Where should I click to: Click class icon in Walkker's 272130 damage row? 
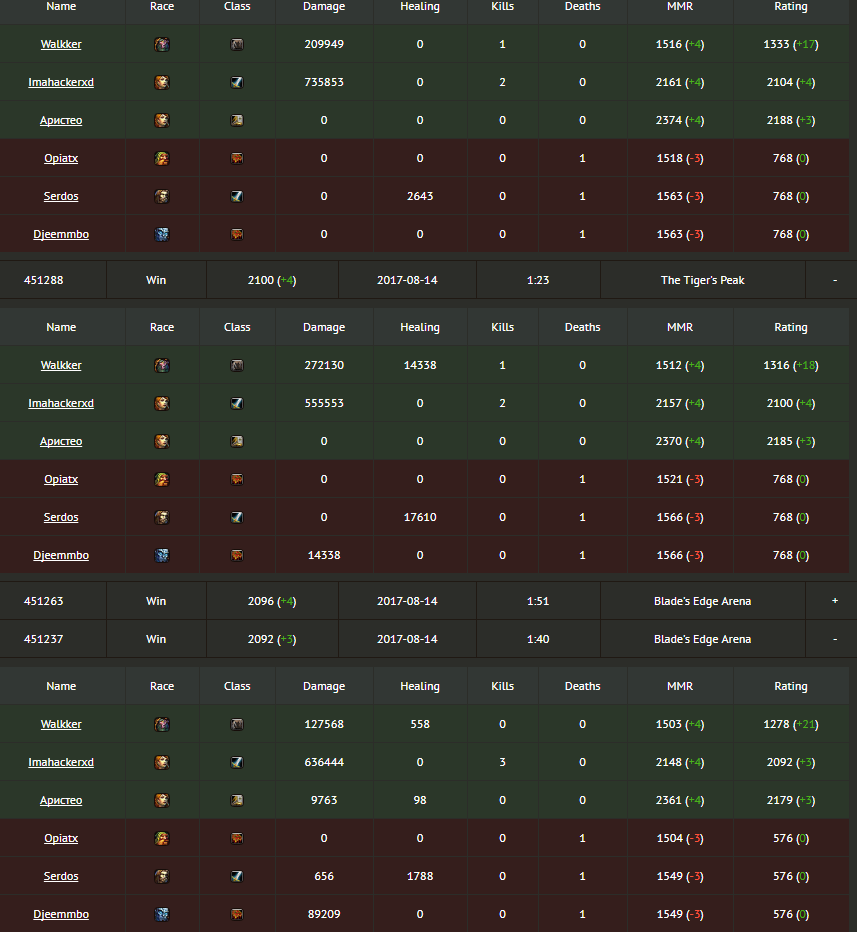pyautogui.click(x=237, y=366)
